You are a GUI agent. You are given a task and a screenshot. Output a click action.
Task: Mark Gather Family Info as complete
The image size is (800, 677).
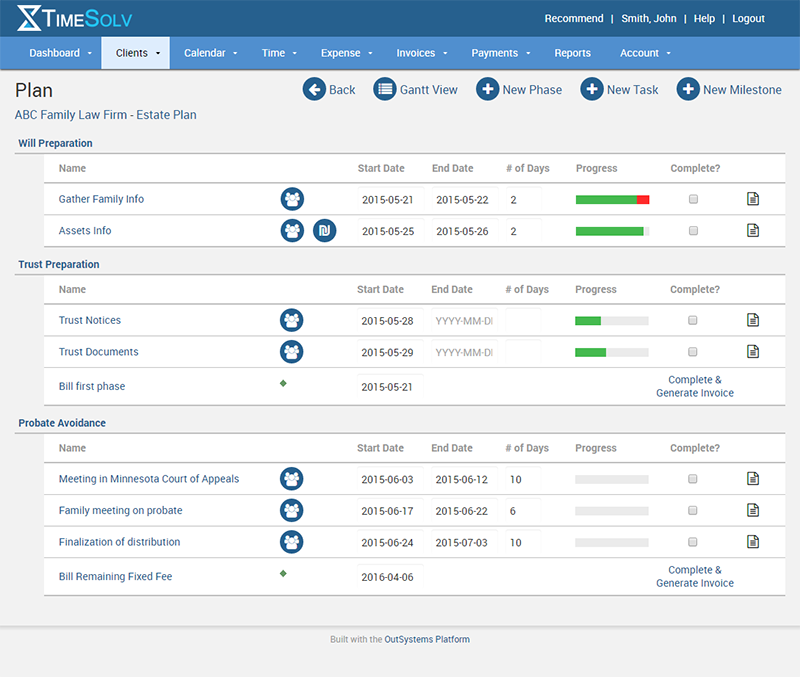[x=693, y=199]
